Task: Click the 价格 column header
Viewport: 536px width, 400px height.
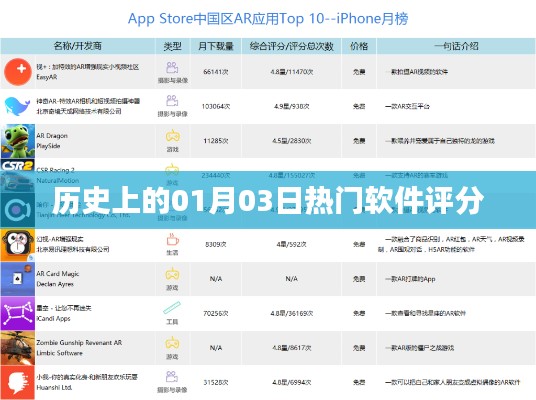Action: click(x=359, y=46)
